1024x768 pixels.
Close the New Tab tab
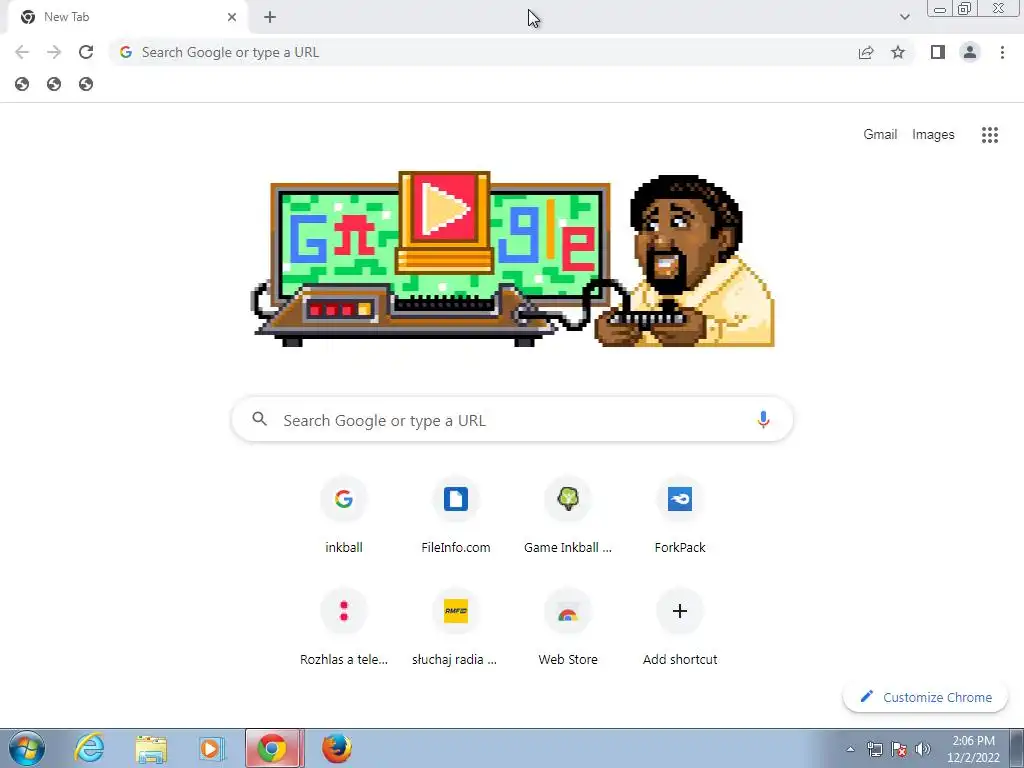pyautogui.click(x=232, y=17)
